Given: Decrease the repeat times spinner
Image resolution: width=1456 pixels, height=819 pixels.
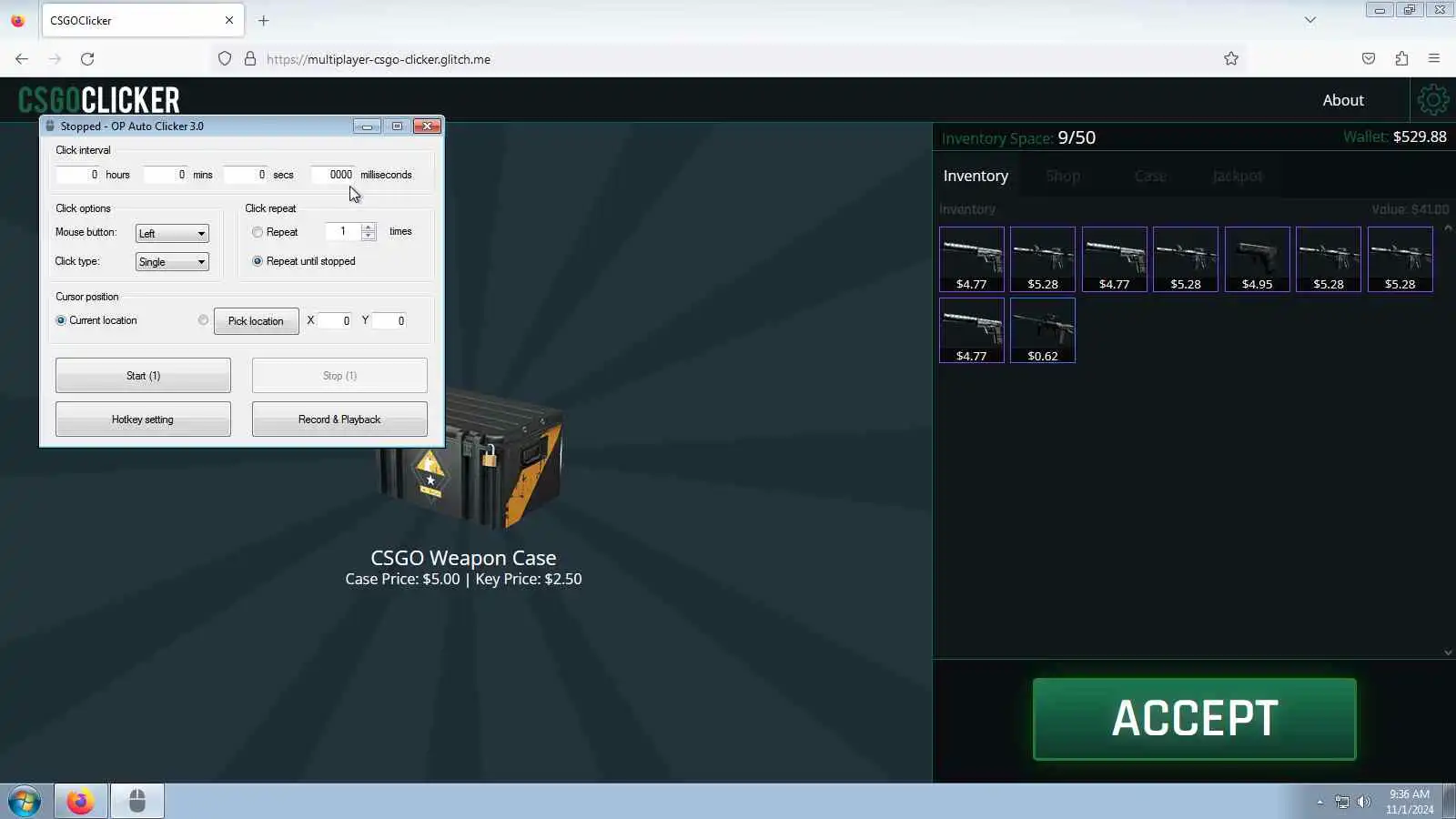Looking at the screenshot, I should click(x=369, y=236).
